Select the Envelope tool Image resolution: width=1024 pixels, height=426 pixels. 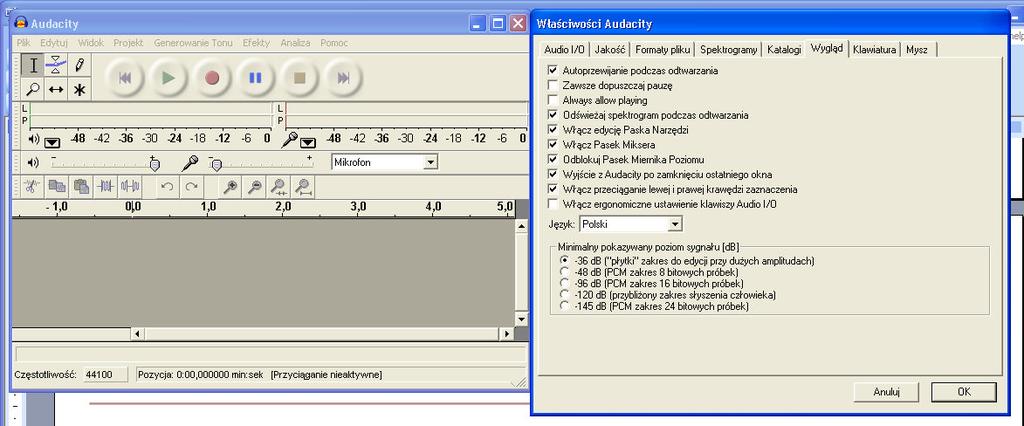tap(56, 65)
